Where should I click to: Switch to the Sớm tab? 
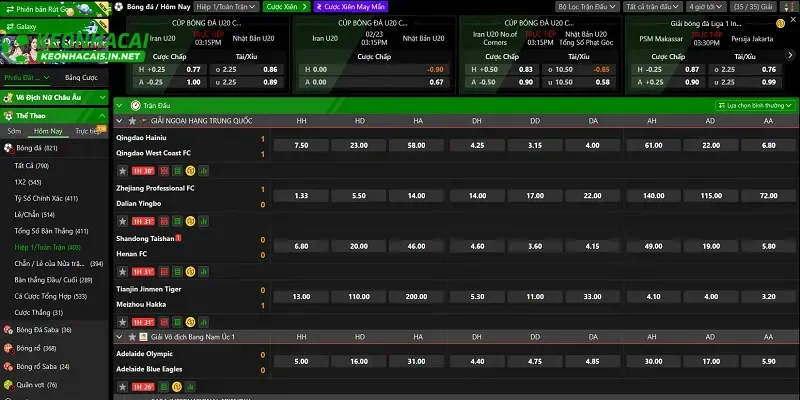[14, 131]
